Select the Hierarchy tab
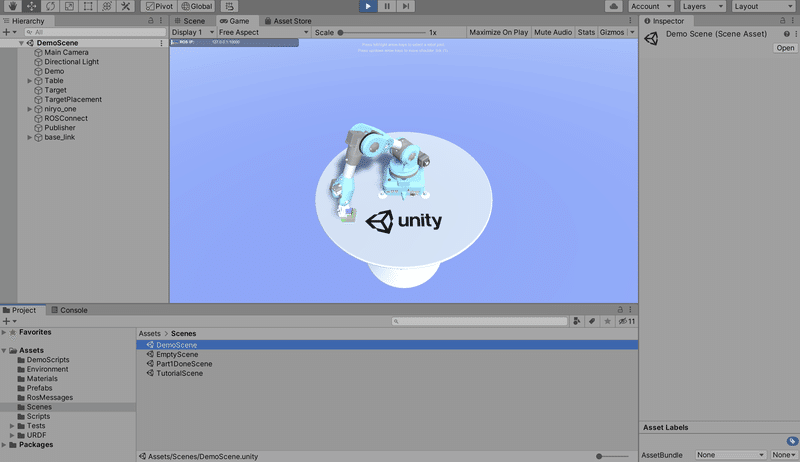The image size is (800, 462). [x=24, y=21]
